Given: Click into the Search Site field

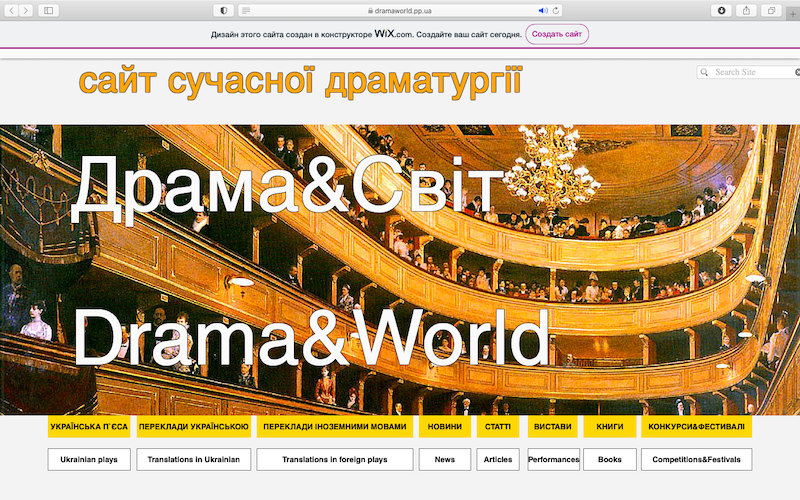Looking at the screenshot, I should click(x=748, y=72).
